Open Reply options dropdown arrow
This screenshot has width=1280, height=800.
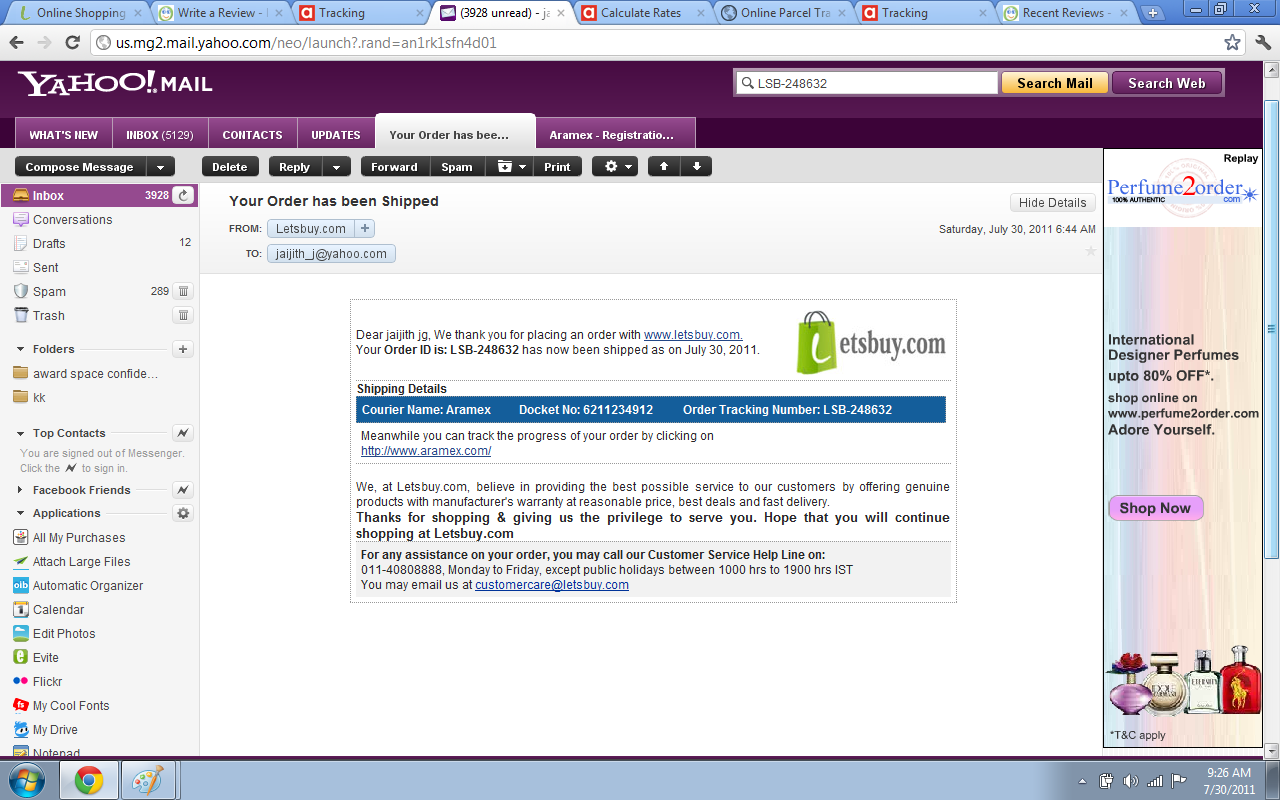(x=338, y=167)
